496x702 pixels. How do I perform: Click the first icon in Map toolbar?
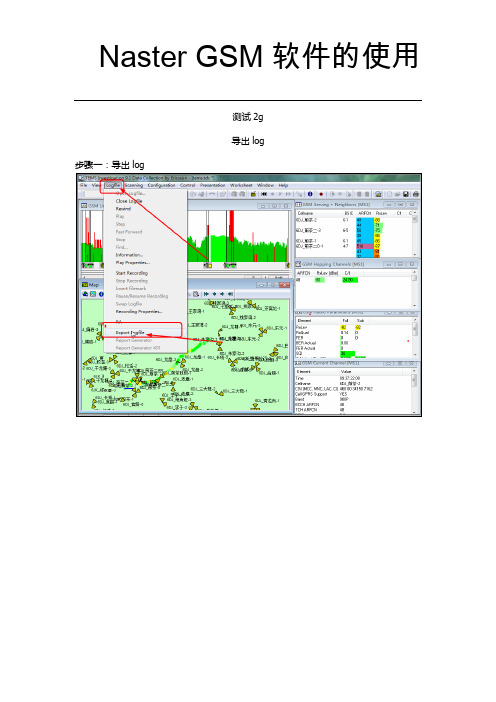point(85,294)
